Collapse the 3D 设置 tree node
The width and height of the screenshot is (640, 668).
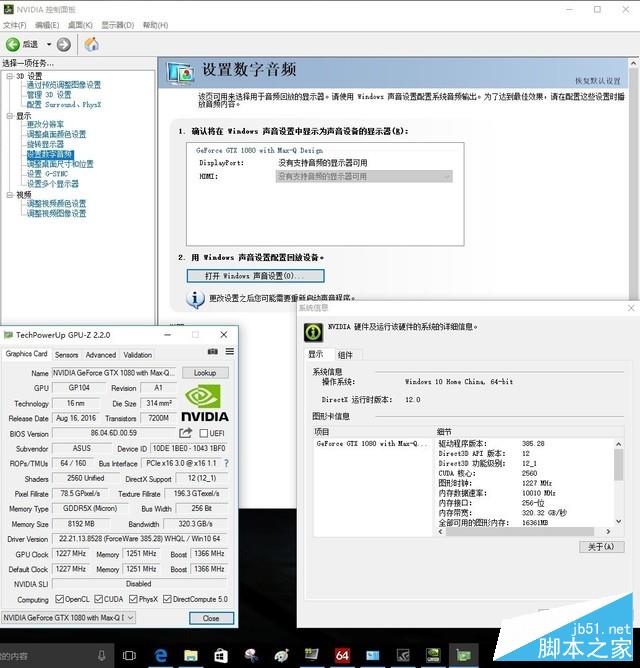tap(10, 76)
